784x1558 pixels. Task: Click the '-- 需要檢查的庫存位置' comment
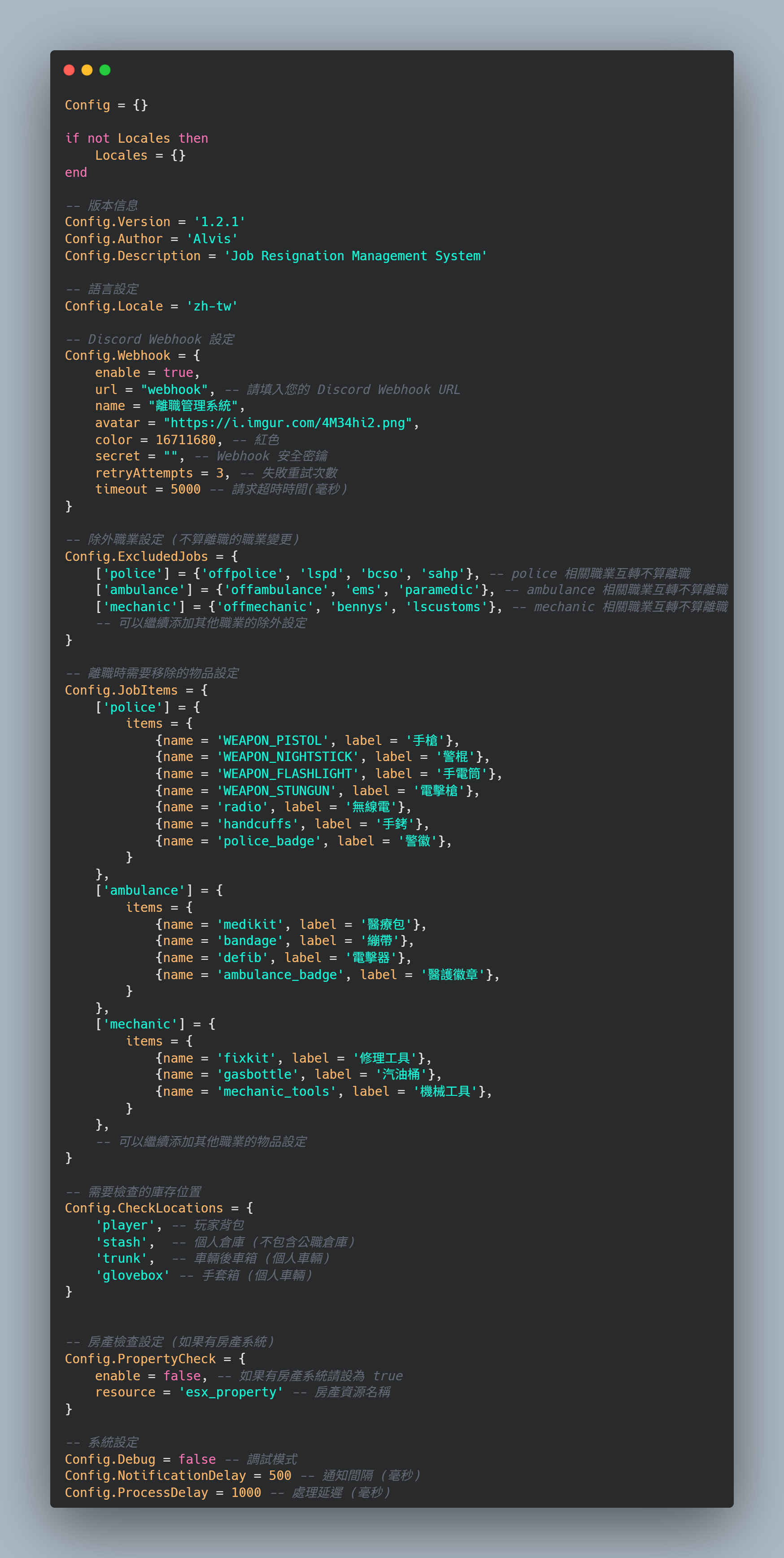coord(133,1191)
